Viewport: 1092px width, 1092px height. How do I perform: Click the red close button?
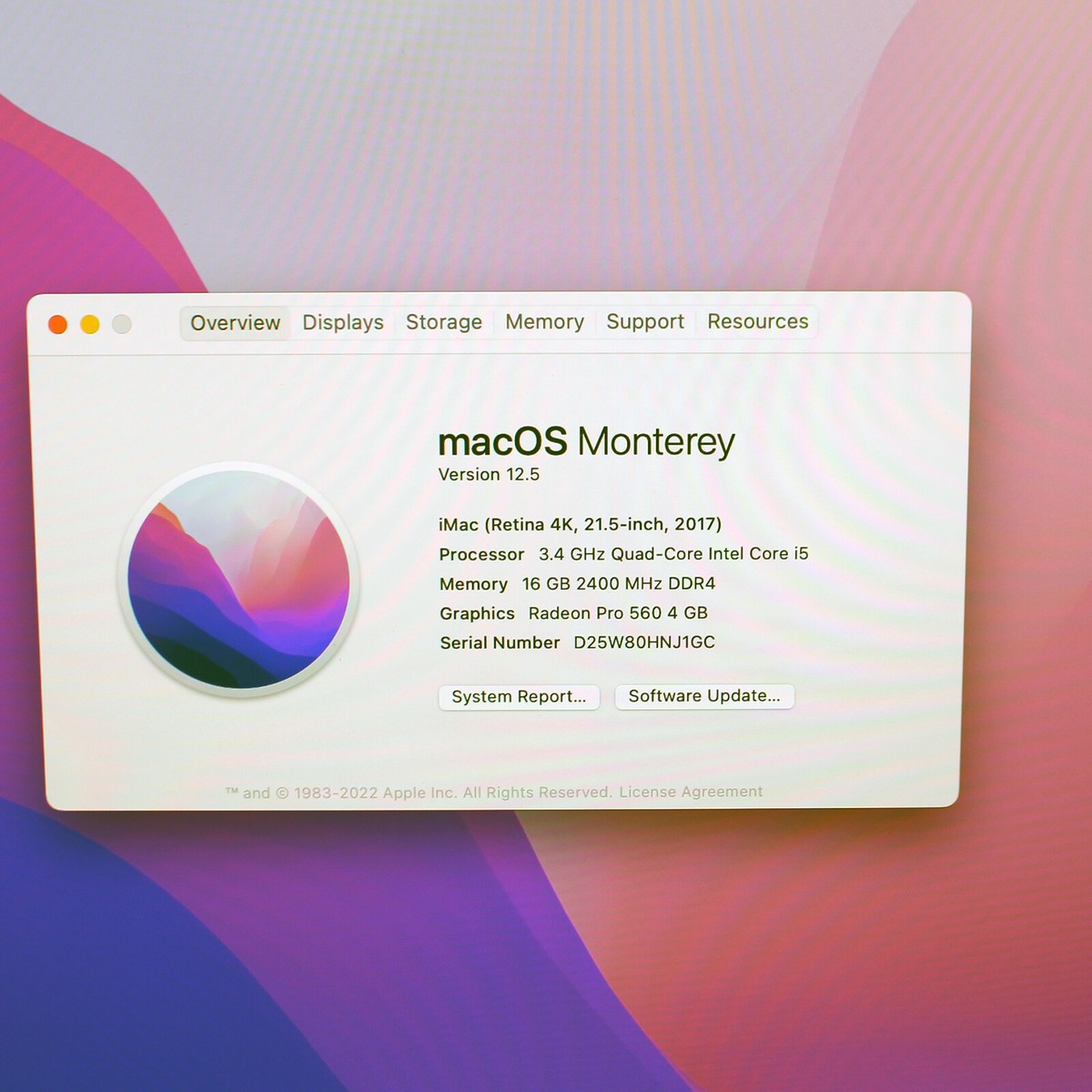57,323
